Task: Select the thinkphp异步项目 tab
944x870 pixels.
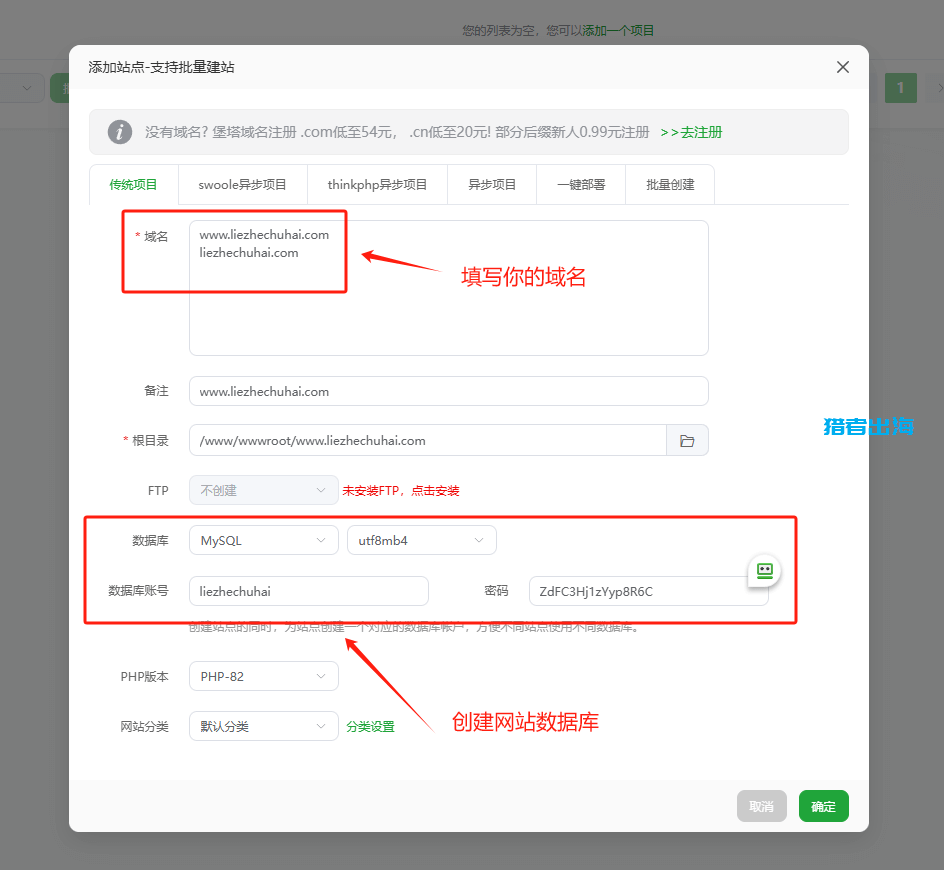Action: coord(377,185)
